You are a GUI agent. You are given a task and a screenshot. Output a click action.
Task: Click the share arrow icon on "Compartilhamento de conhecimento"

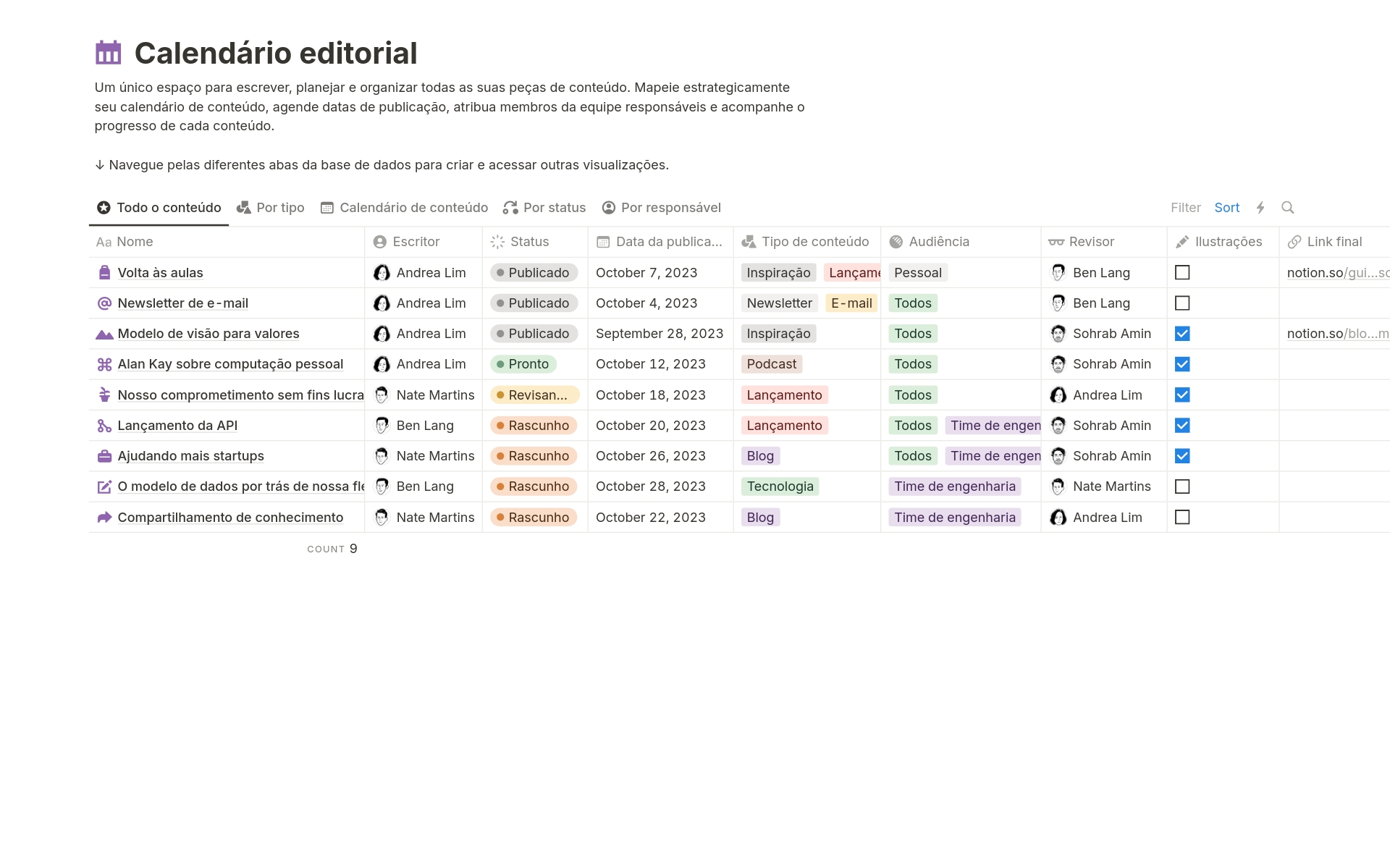[104, 517]
